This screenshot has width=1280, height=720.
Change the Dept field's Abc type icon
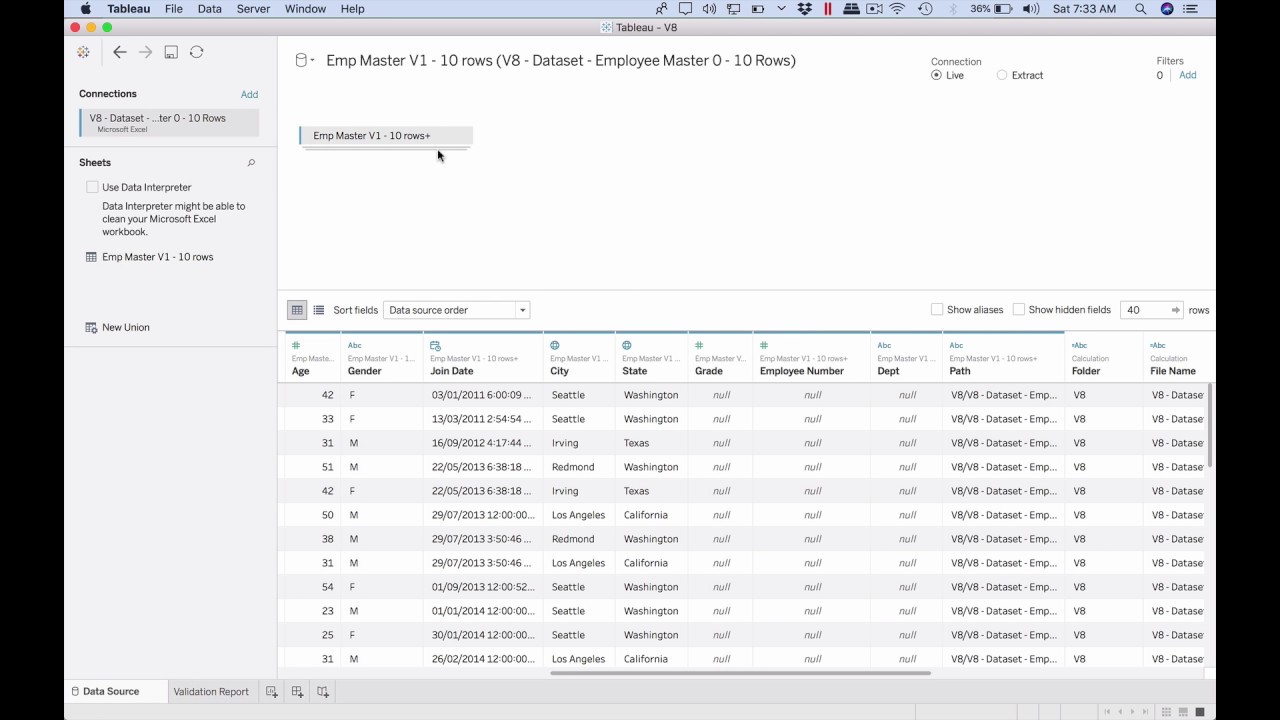point(884,345)
